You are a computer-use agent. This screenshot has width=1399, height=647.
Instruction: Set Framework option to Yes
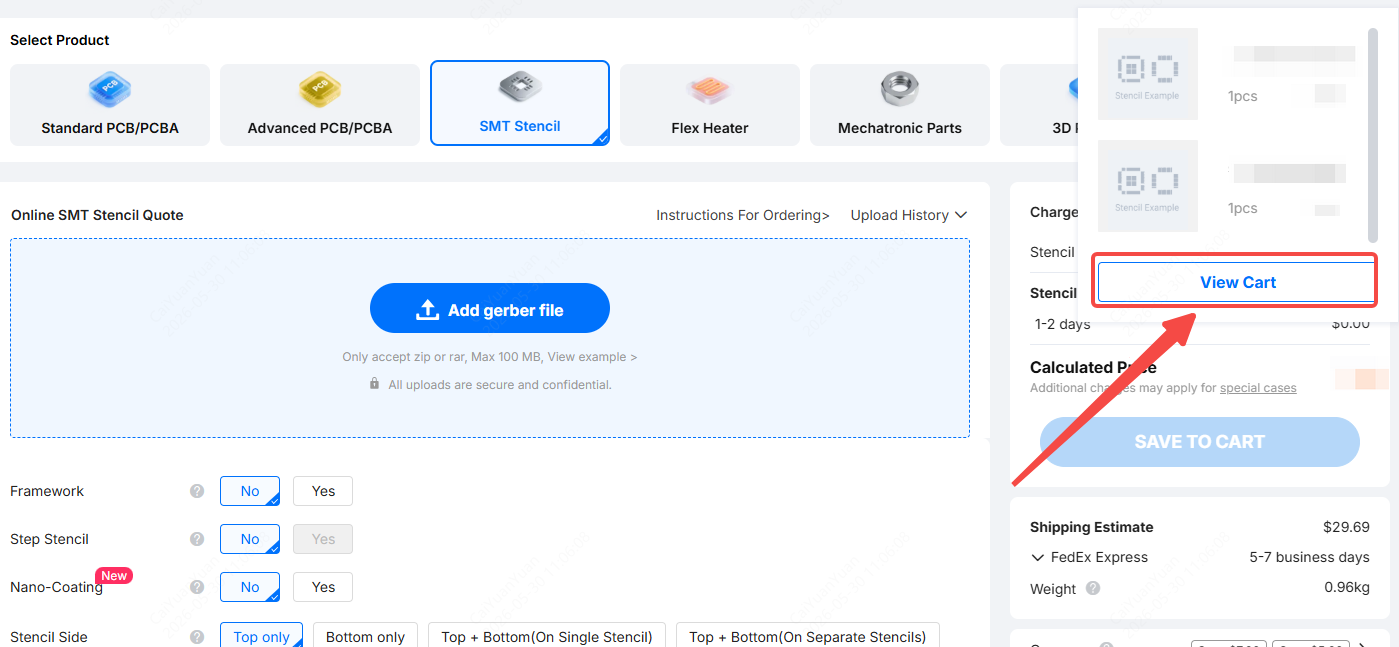click(323, 491)
